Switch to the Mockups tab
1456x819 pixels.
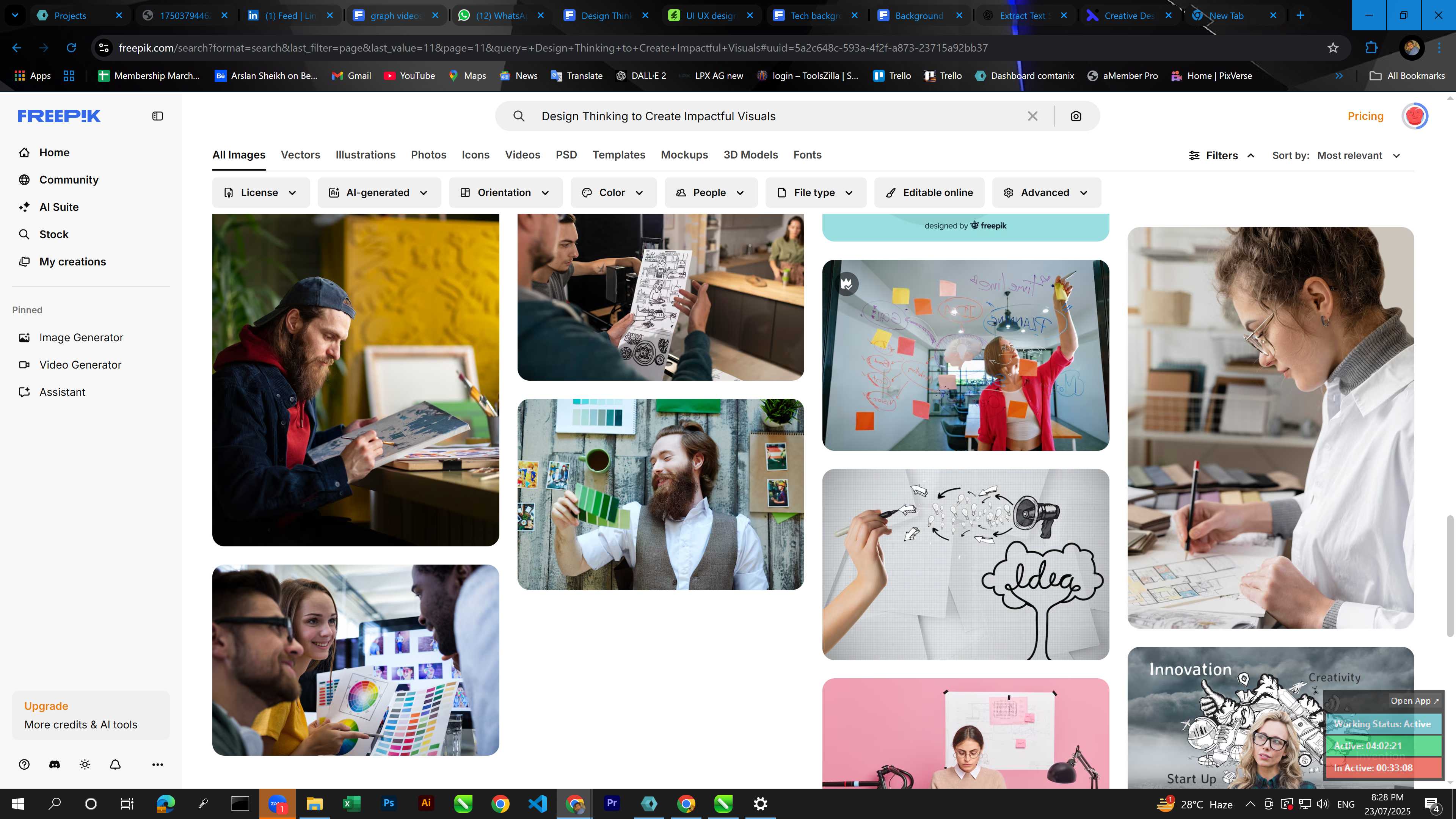click(x=684, y=155)
